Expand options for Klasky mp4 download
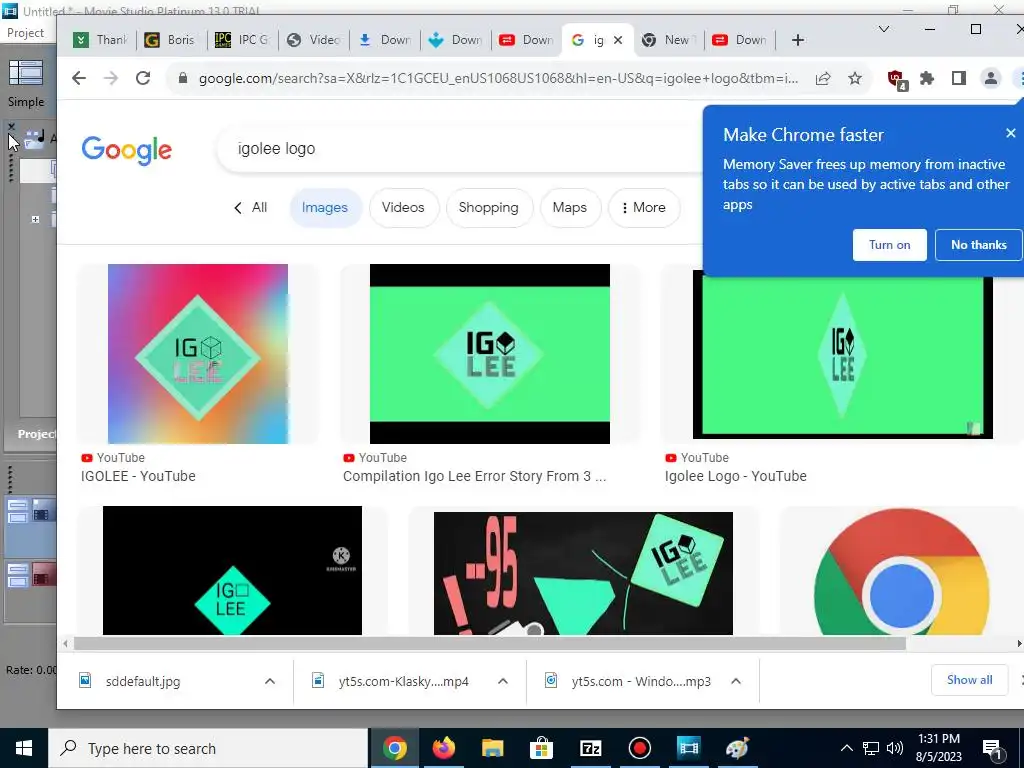 pos(503,681)
